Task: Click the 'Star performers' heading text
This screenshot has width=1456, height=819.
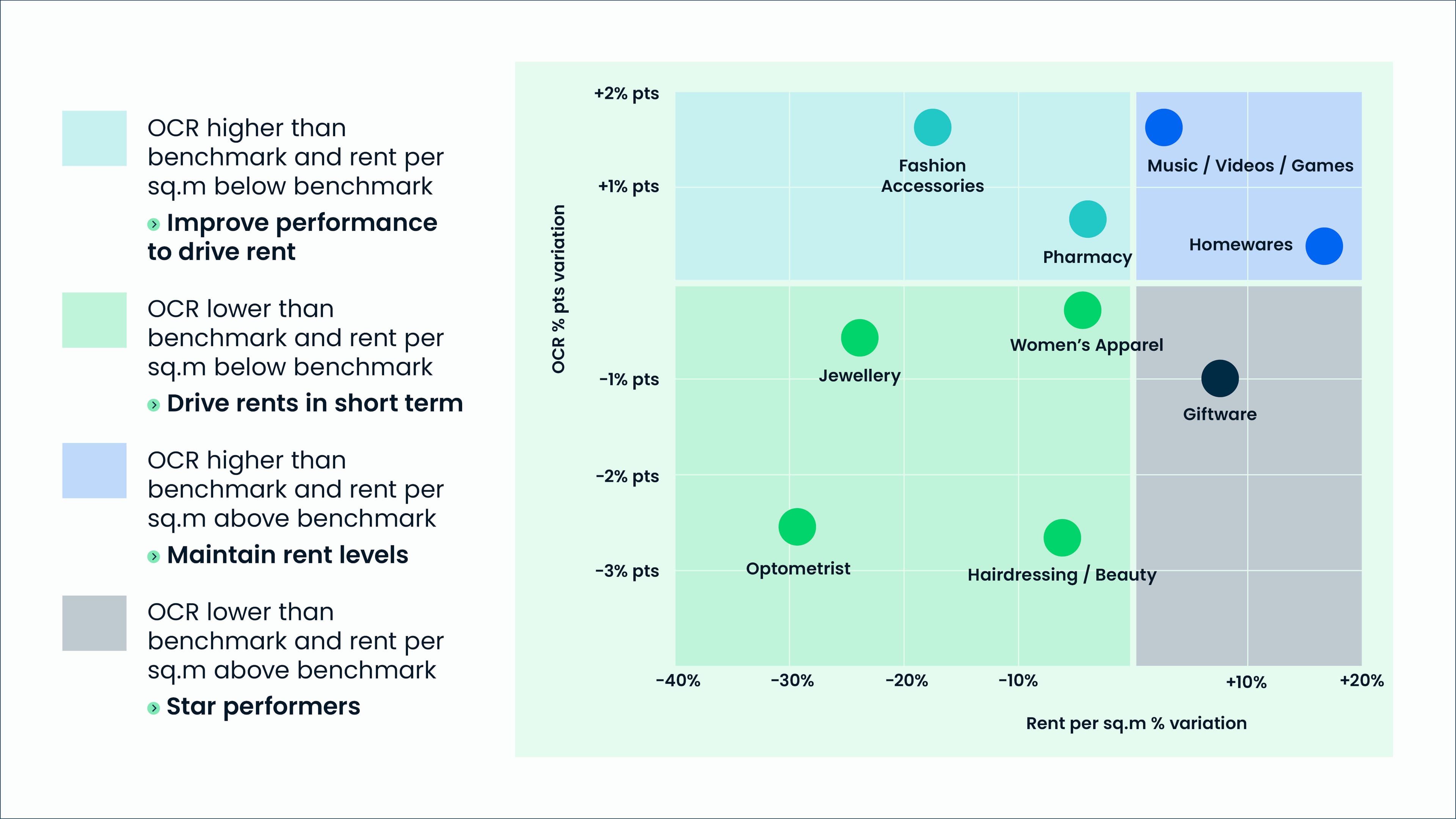Action: (x=264, y=706)
